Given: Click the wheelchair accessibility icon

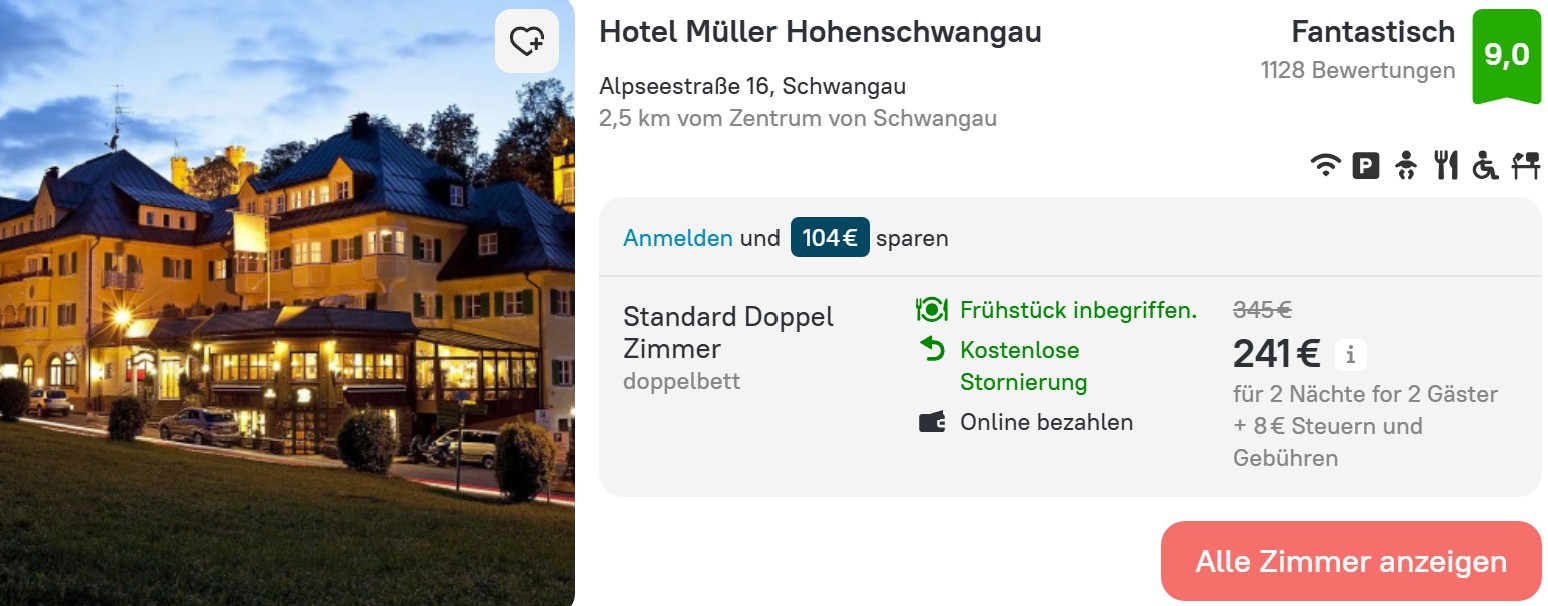Looking at the screenshot, I should click(x=1485, y=166).
